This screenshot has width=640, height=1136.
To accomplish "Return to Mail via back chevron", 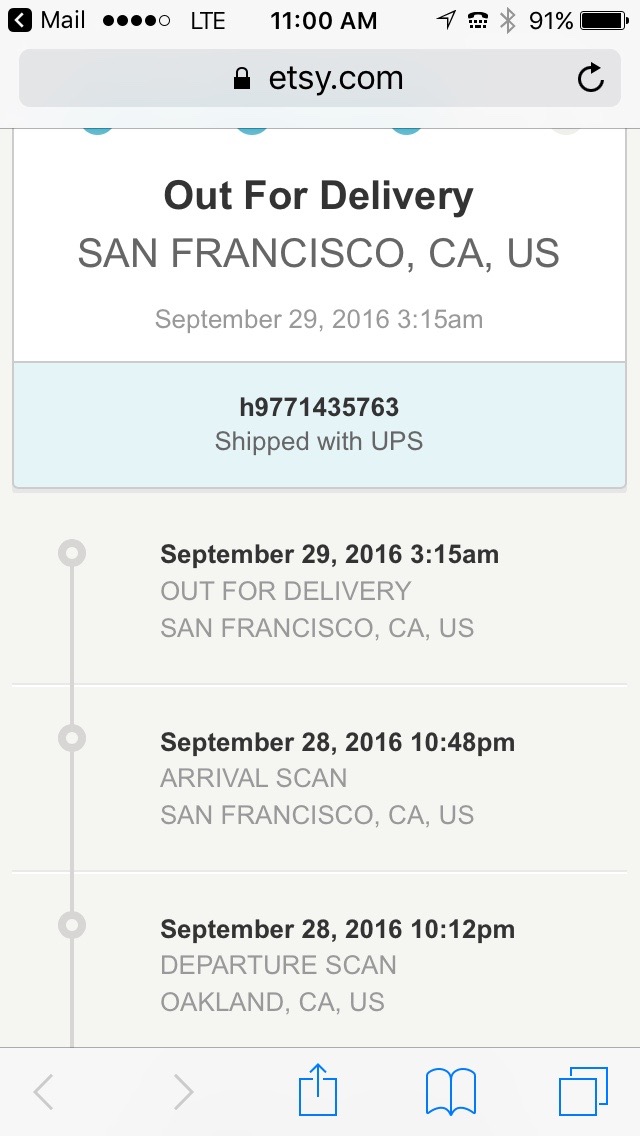I will (x=20, y=20).
